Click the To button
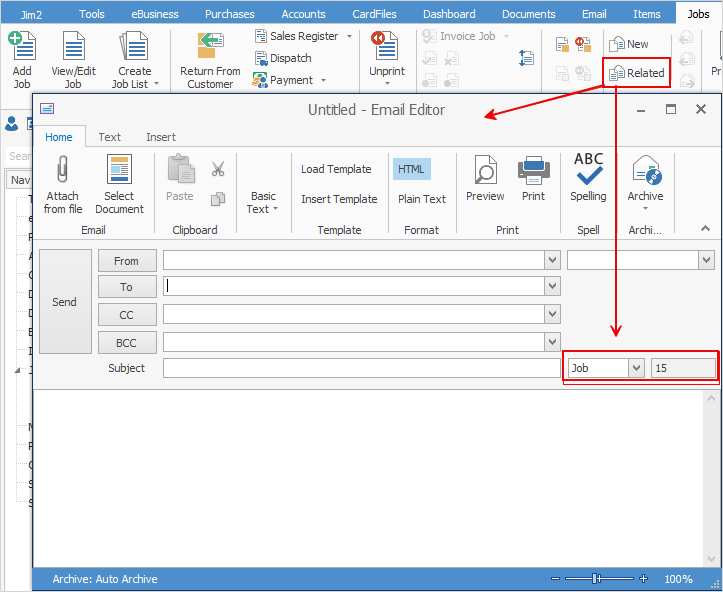The image size is (723, 592). 127,287
